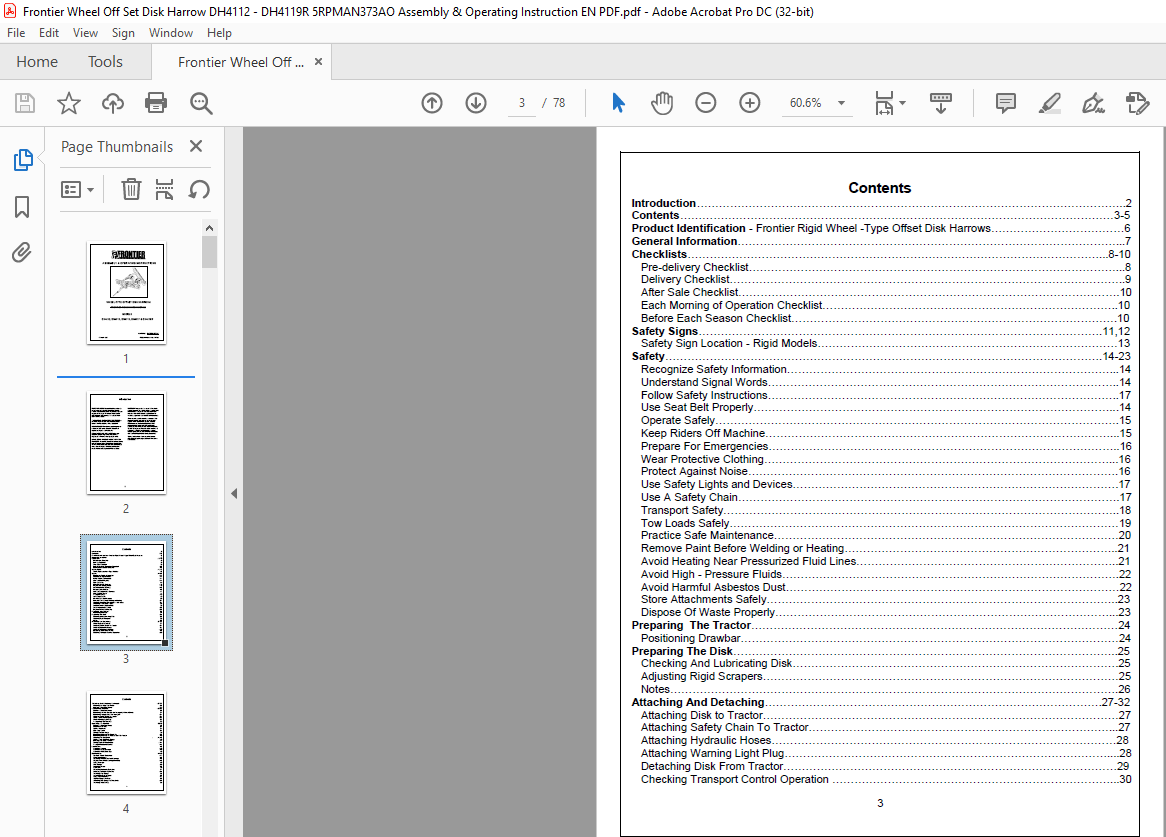Print the document with printer icon
Image resolution: width=1166 pixels, height=837 pixels.
(x=156, y=103)
